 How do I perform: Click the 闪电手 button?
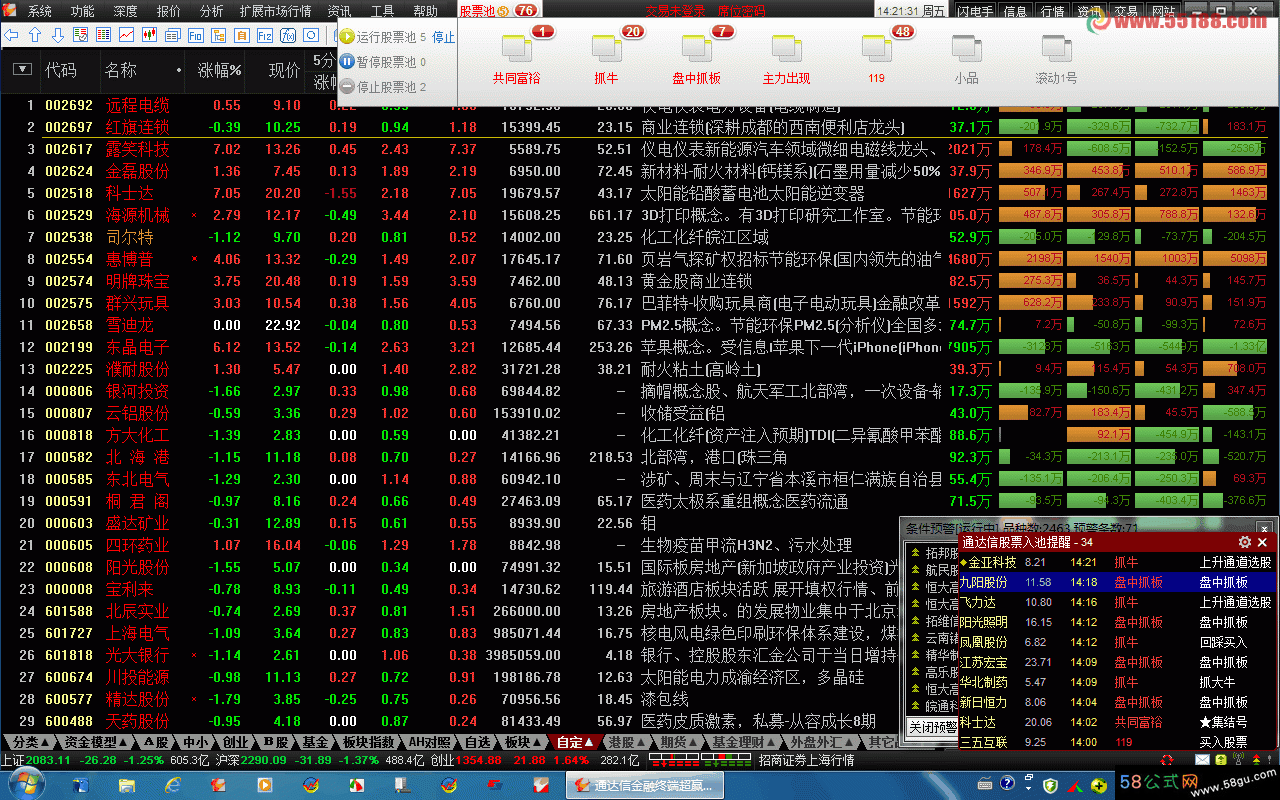(975, 11)
